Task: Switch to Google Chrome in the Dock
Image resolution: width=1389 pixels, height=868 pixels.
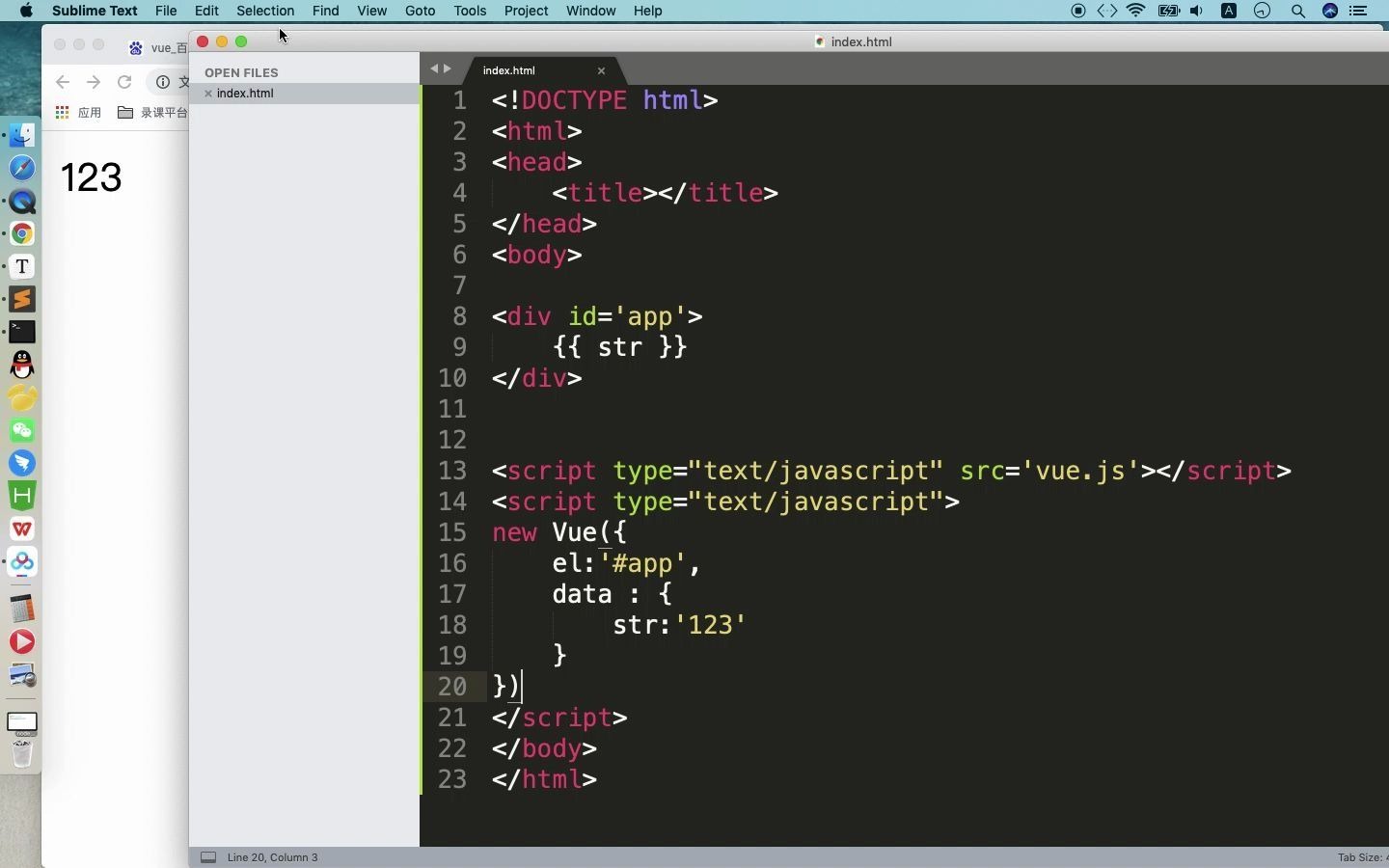Action: [22, 233]
